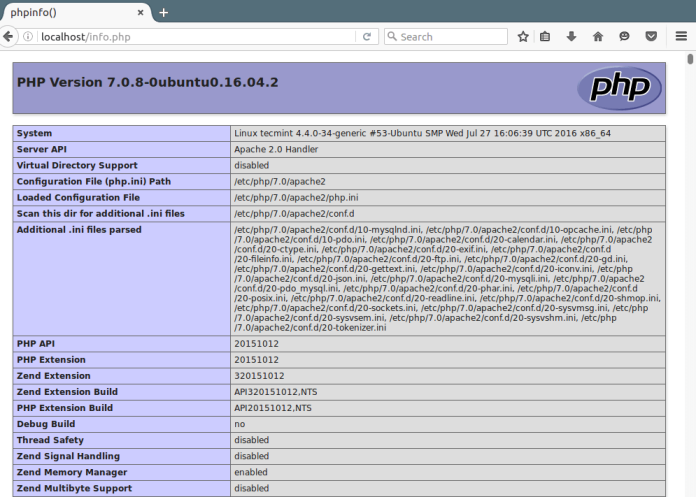Click the parsed .ini files list text
This screenshot has height=497, width=696.
[x=447, y=279]
